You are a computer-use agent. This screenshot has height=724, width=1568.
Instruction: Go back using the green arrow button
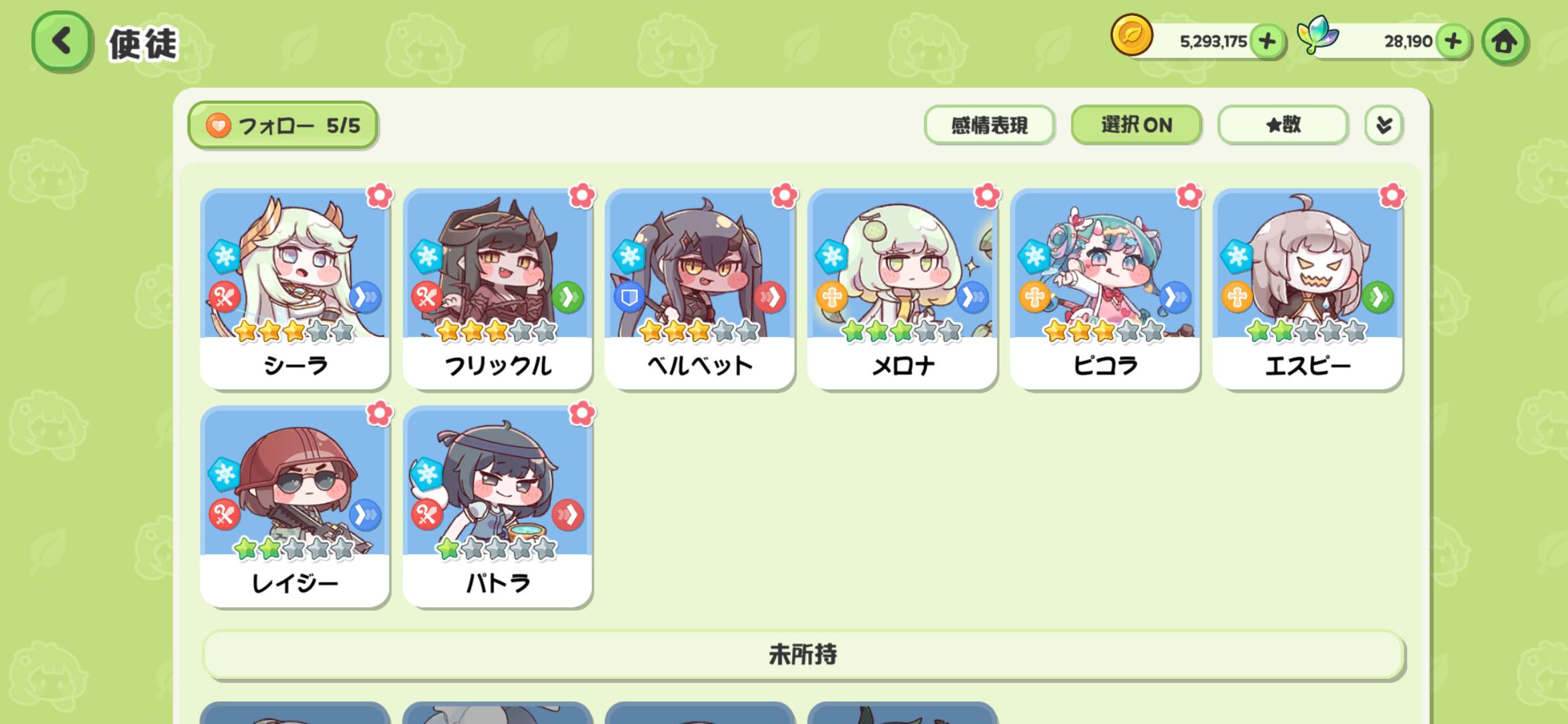click(61, 42)
